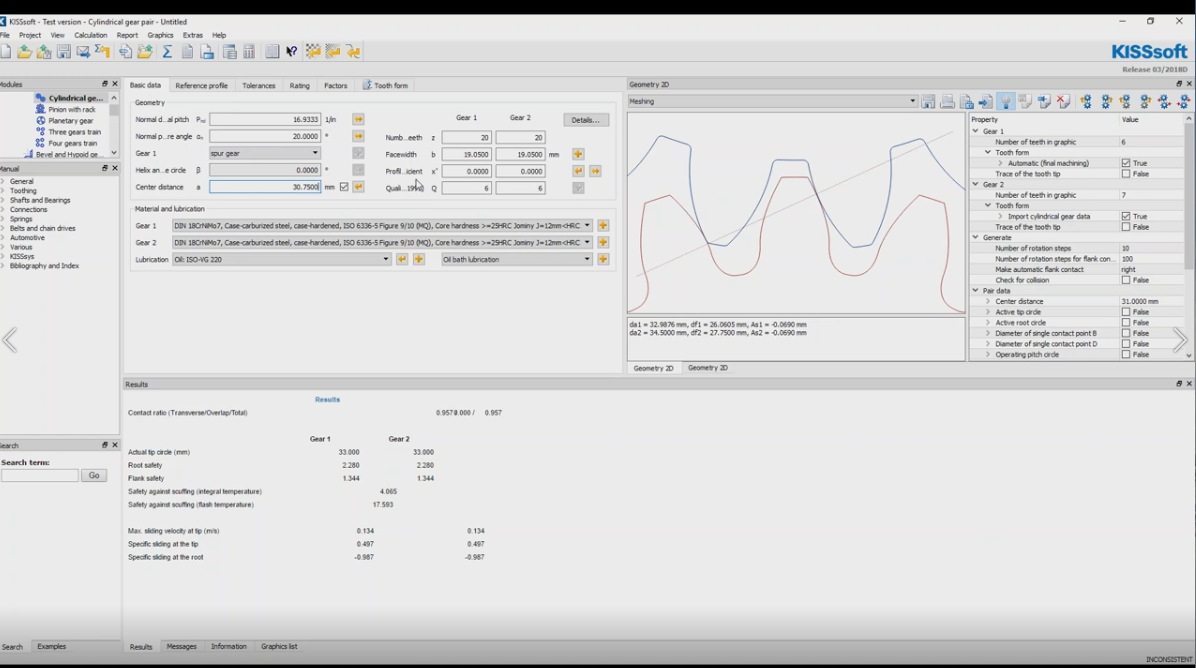Enable Diameter of single contact point B checkbox
This screenshot has width=1196, height=668.
coord(1126,333)
